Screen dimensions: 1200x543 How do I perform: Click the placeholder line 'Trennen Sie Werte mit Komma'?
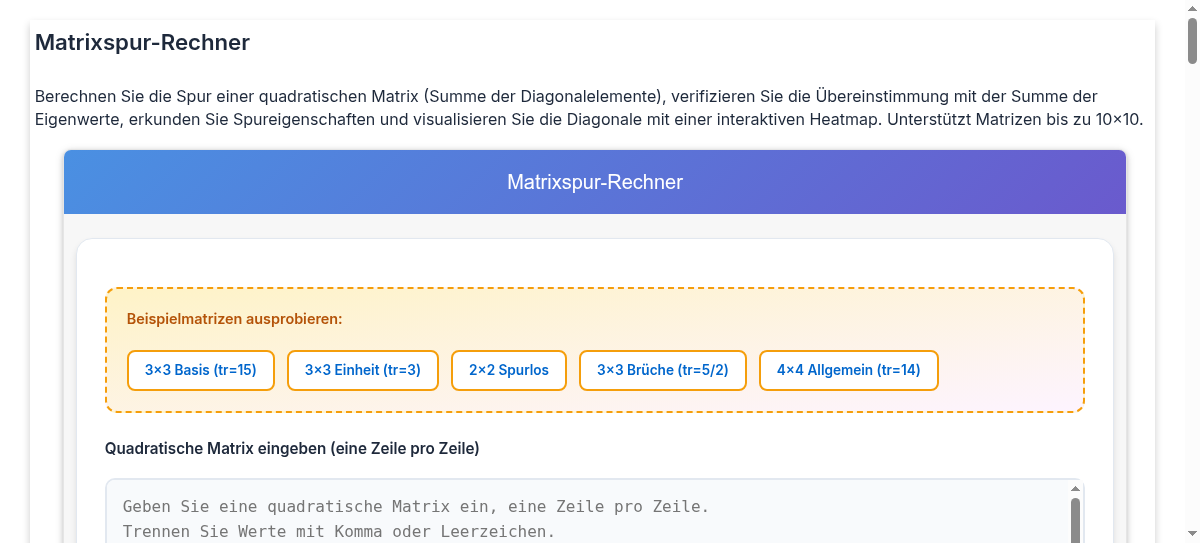(x=339, y=531)
